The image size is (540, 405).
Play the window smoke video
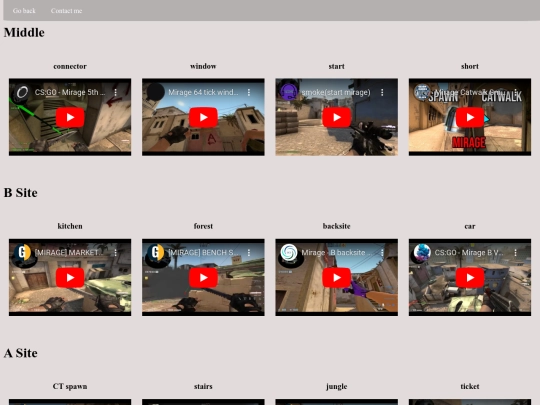point(203,117)
